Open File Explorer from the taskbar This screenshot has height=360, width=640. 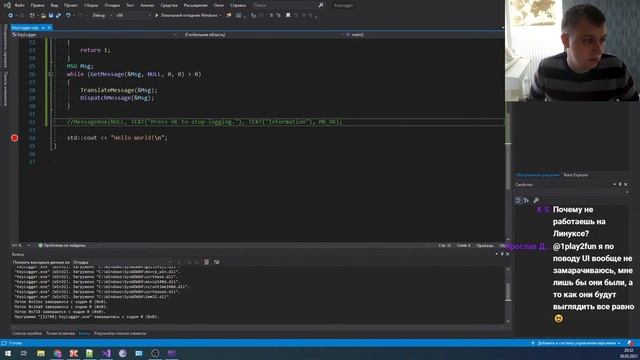(x=41, y=353)
